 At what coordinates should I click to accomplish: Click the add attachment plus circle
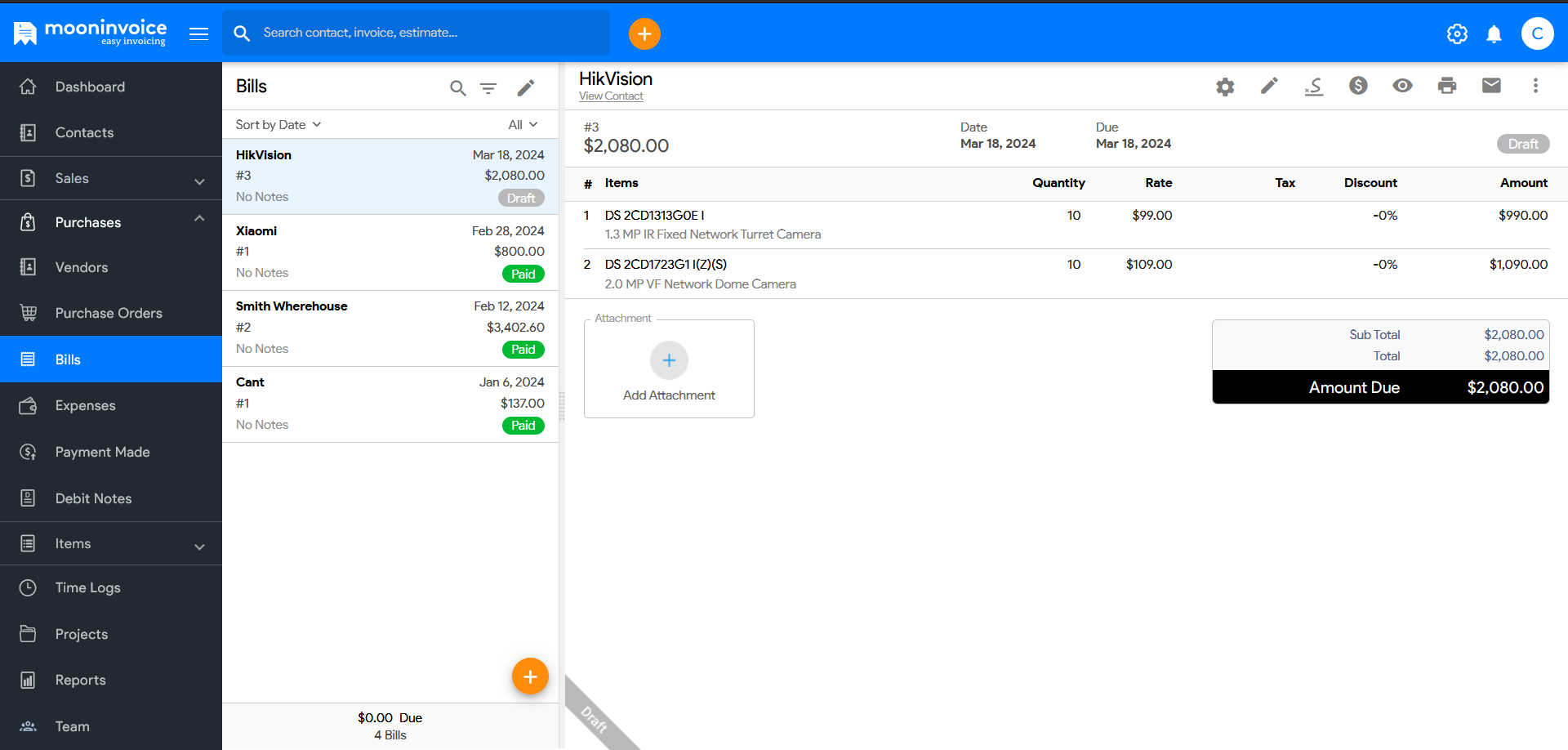pyautogui.click(x=669, y=360)
